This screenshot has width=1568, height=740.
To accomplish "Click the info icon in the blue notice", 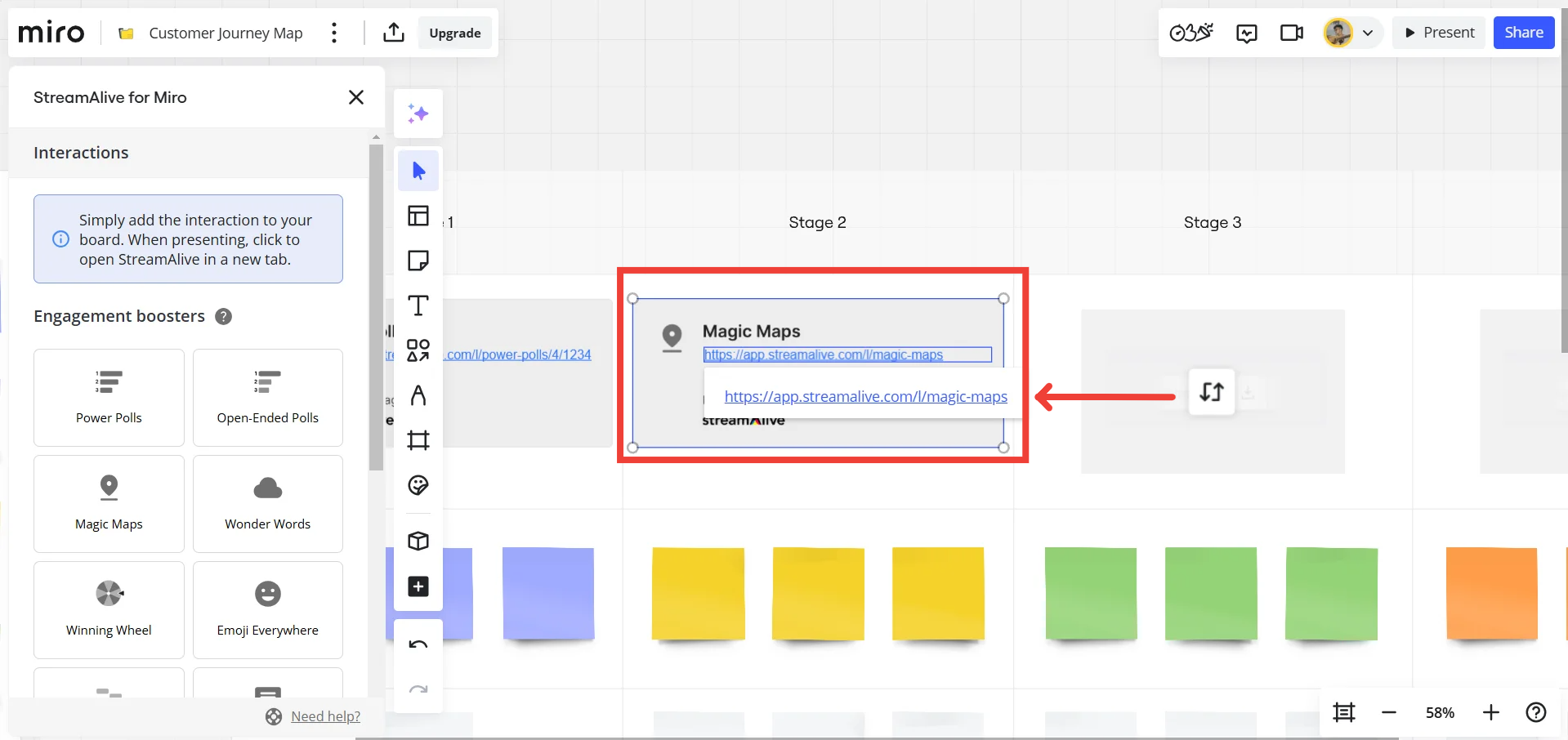I will (61, 239).
